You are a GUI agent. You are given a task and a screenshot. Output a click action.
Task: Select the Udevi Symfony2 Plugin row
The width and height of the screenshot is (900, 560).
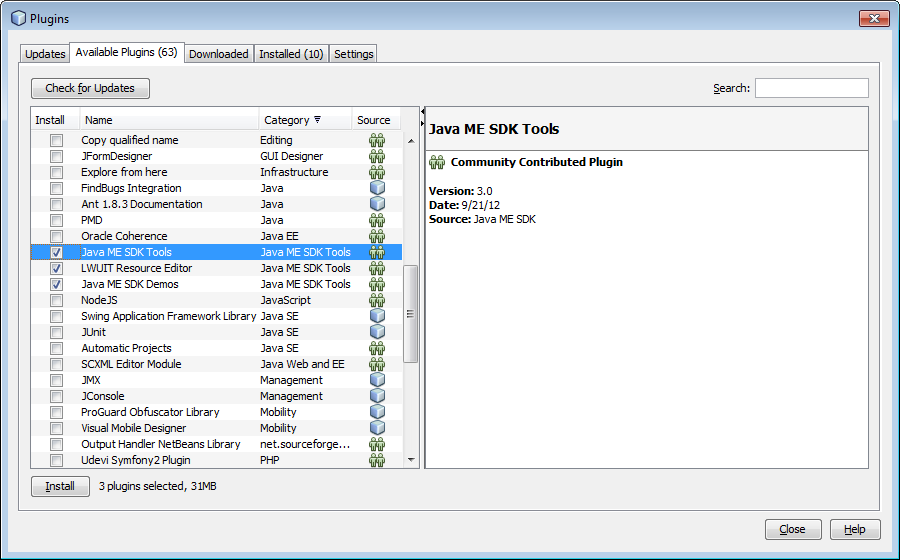(x=216, y=460)
